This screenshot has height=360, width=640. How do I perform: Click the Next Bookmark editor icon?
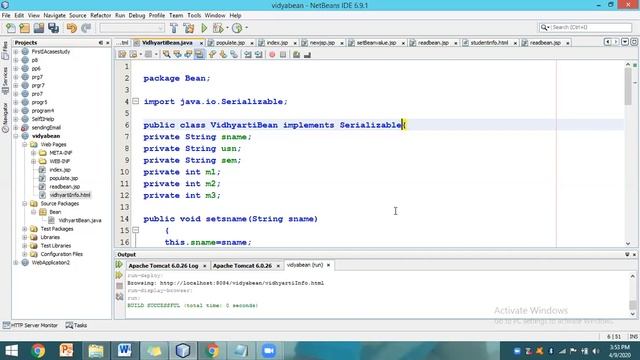[x=223, y=54]
